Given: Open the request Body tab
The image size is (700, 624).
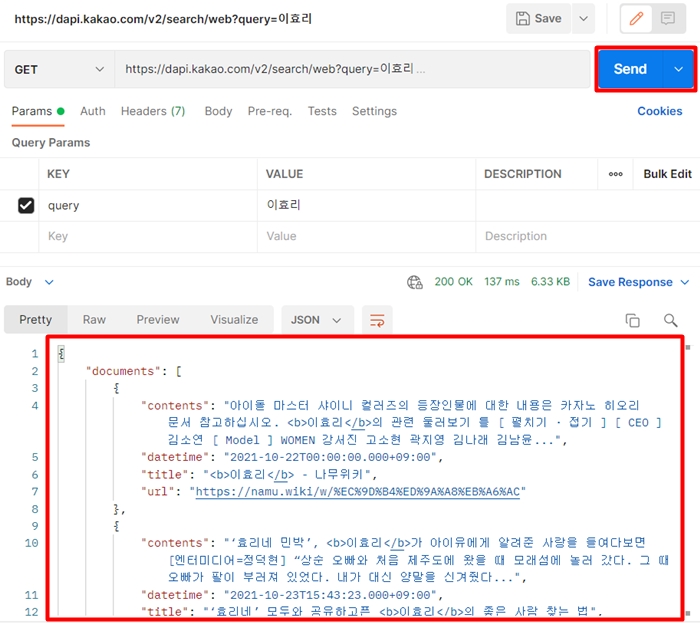Looking at the screenshot, I should (x=218, y=111).
